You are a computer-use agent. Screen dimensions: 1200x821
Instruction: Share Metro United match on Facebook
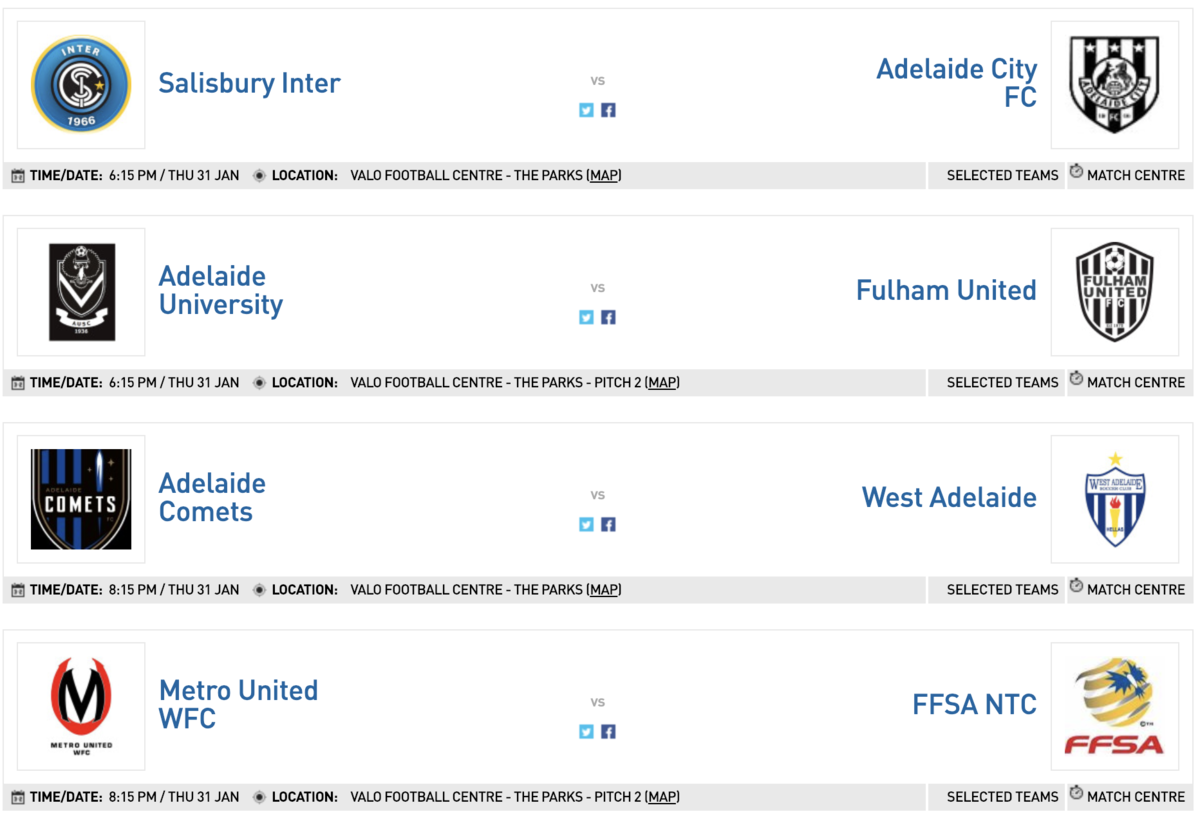click(608, 731)
